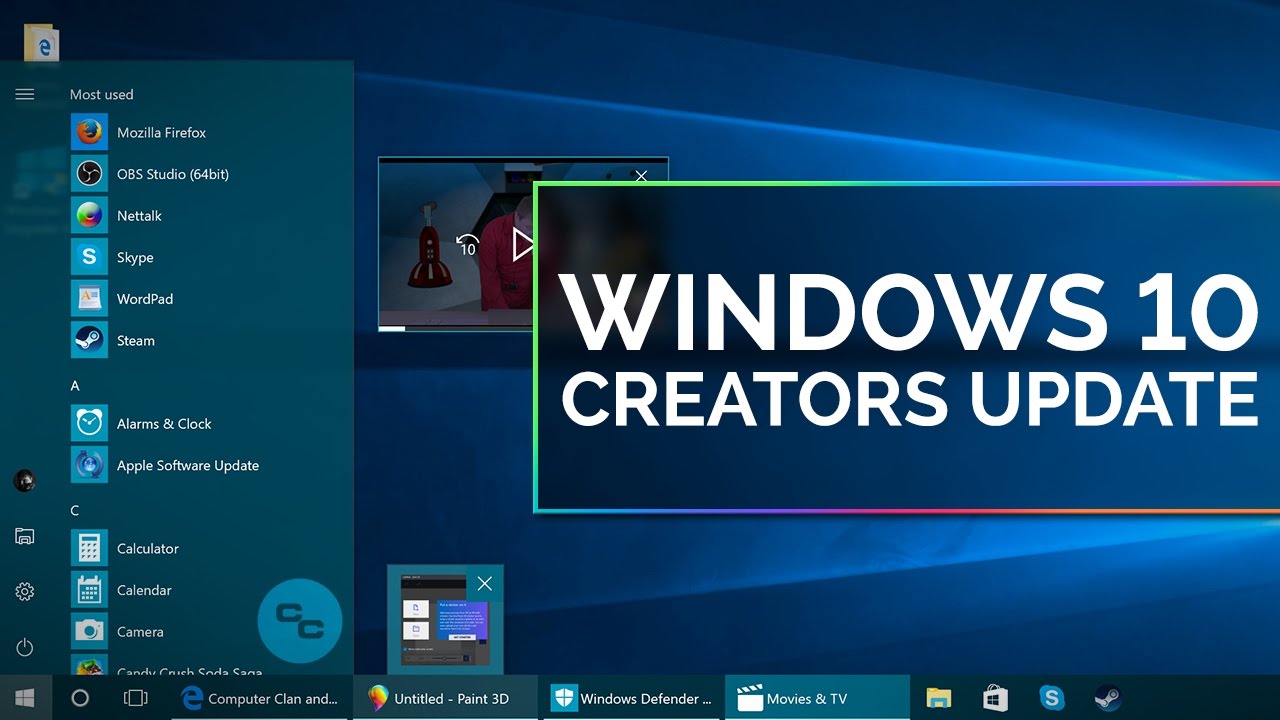Image resolution: width=1280 pixels, height=720 pixels.
Task: Switch to Windows Defender taskbar button
Action: click(x=632, y=698)
